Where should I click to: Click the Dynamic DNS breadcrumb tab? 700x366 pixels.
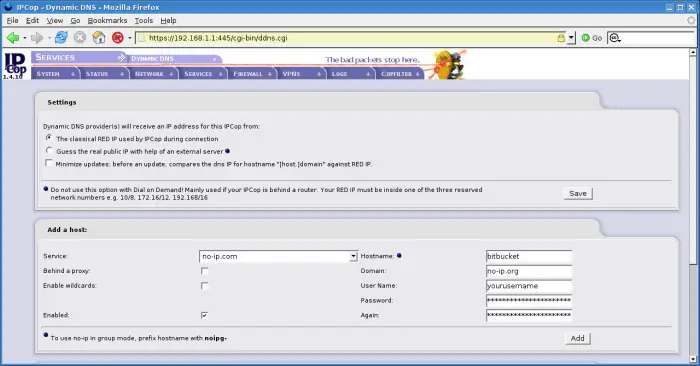pos(173,58)
